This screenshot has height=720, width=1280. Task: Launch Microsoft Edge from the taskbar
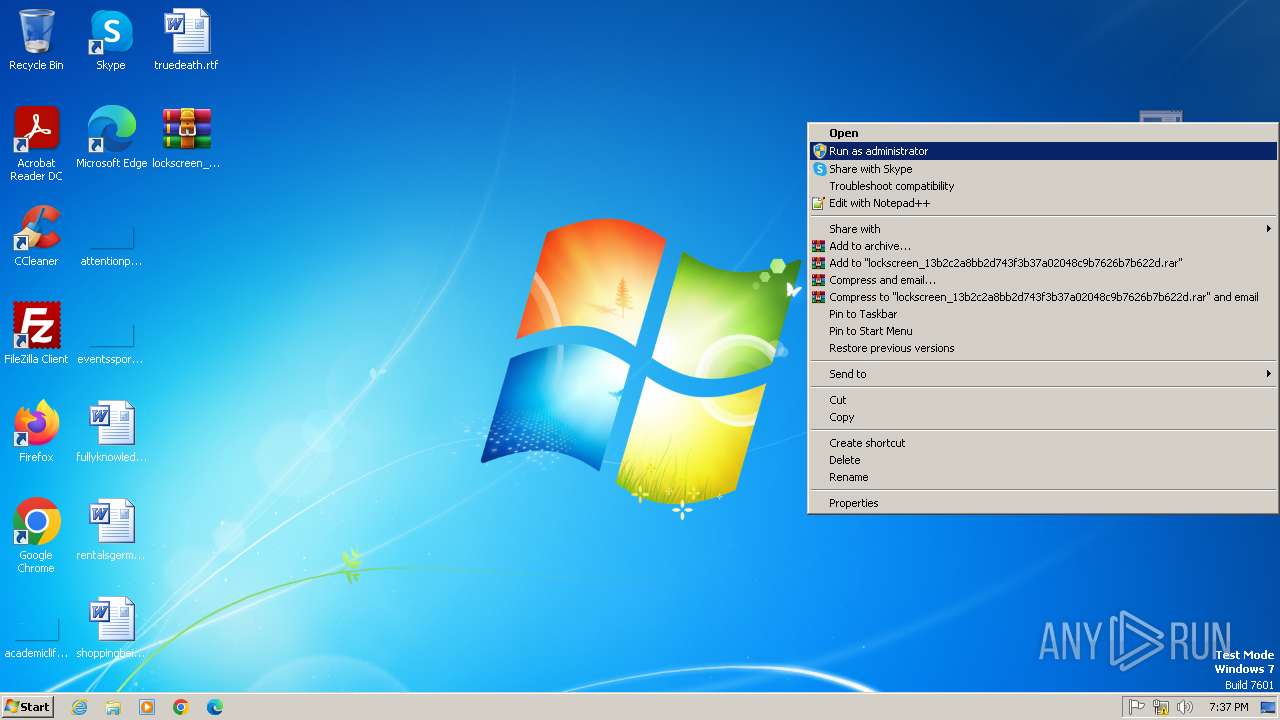[215, 707]
